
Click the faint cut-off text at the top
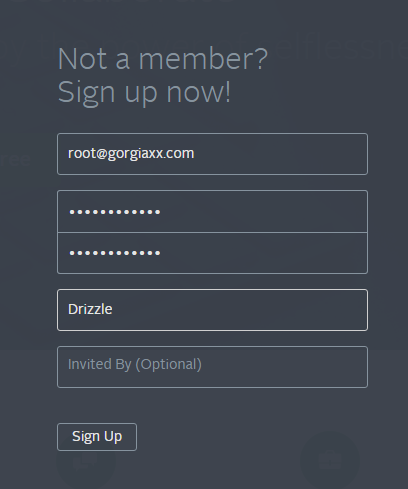pos(117,2)
